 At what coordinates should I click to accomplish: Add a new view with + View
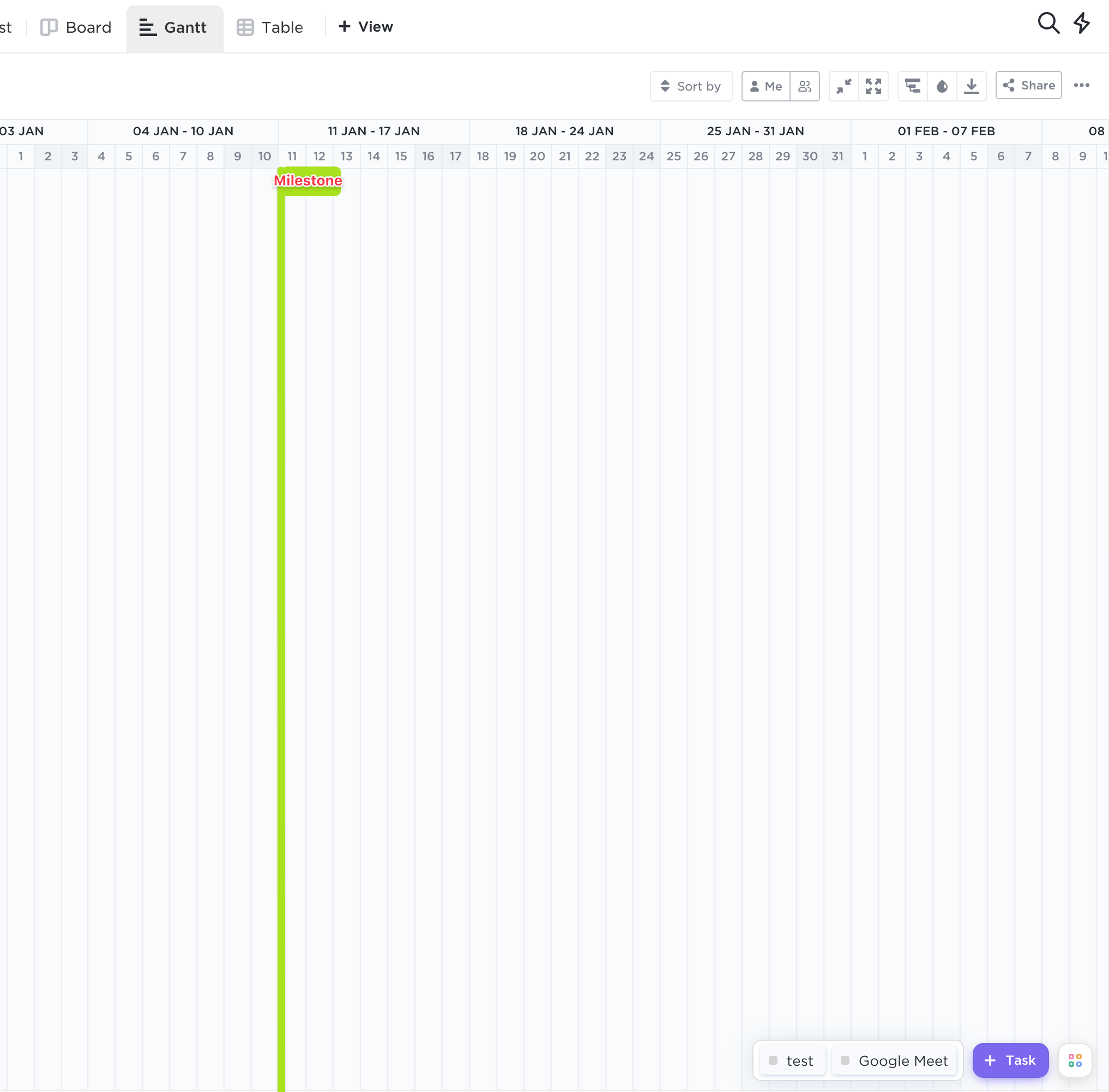pyautogui.click(x=366, y=27)
